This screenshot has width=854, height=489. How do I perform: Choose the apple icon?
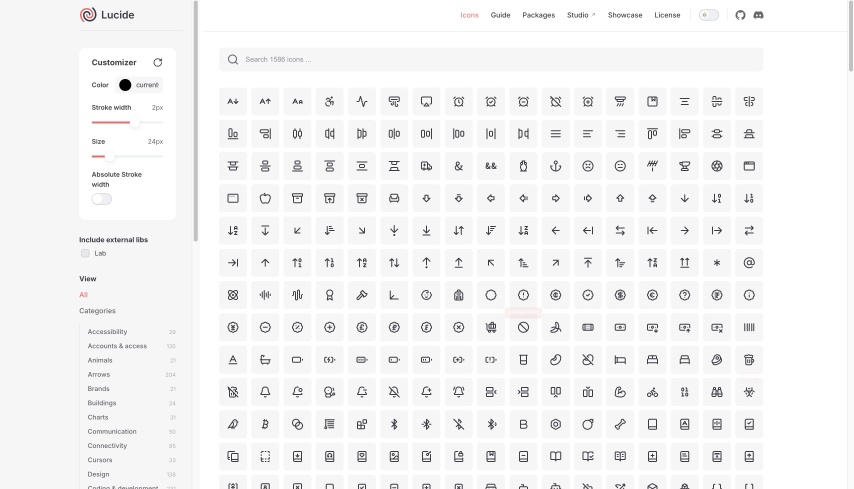(265, 198)
